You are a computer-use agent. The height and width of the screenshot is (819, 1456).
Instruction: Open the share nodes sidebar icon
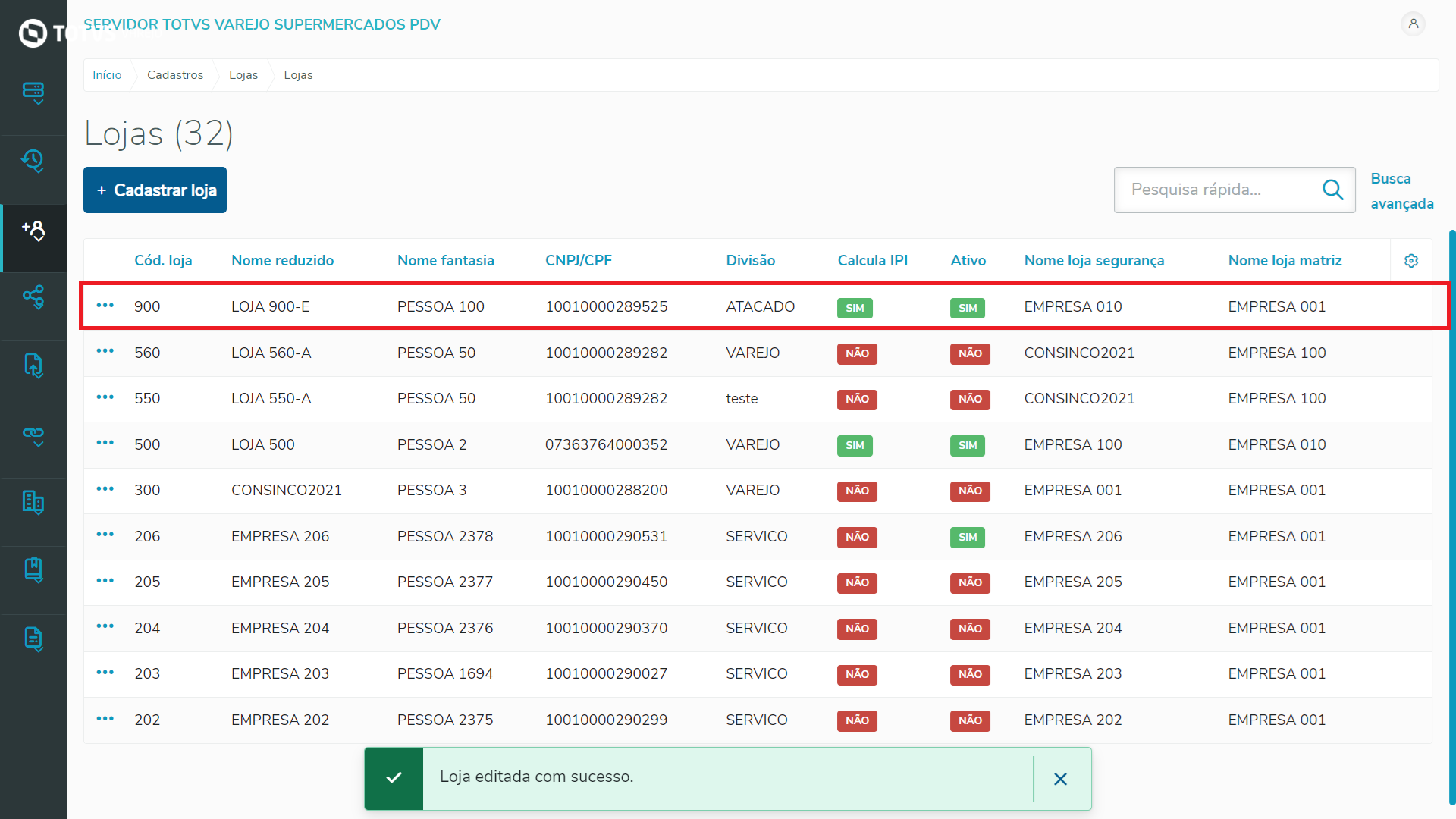pos(33,297)
